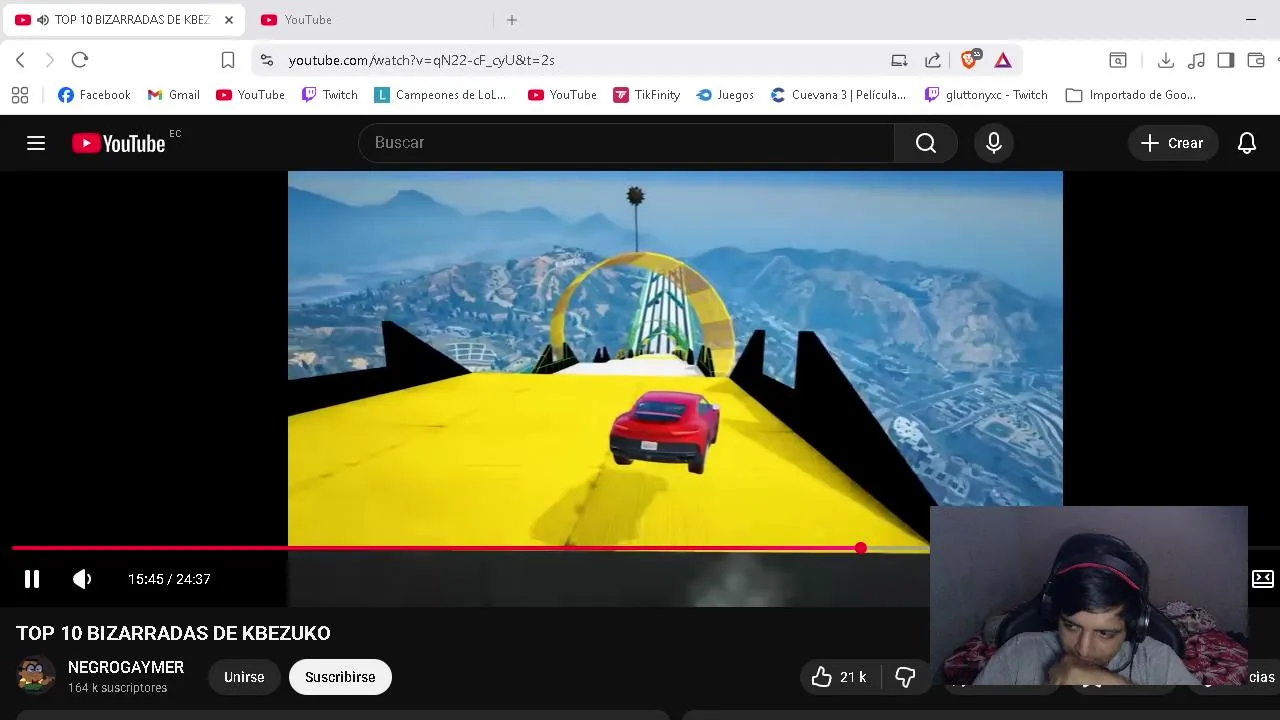
Task: Open the media playlist music note icon
Action: (x=1196, y=60)
